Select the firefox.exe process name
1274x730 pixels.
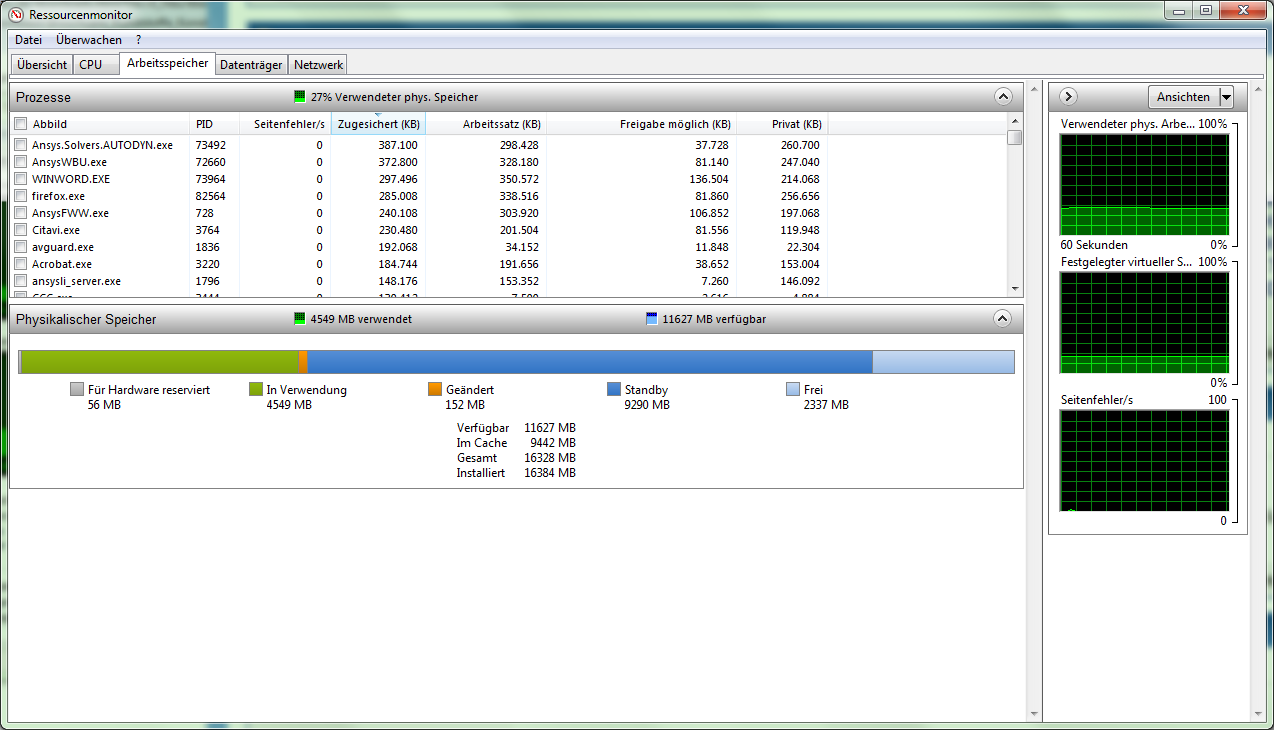[58, 196]
